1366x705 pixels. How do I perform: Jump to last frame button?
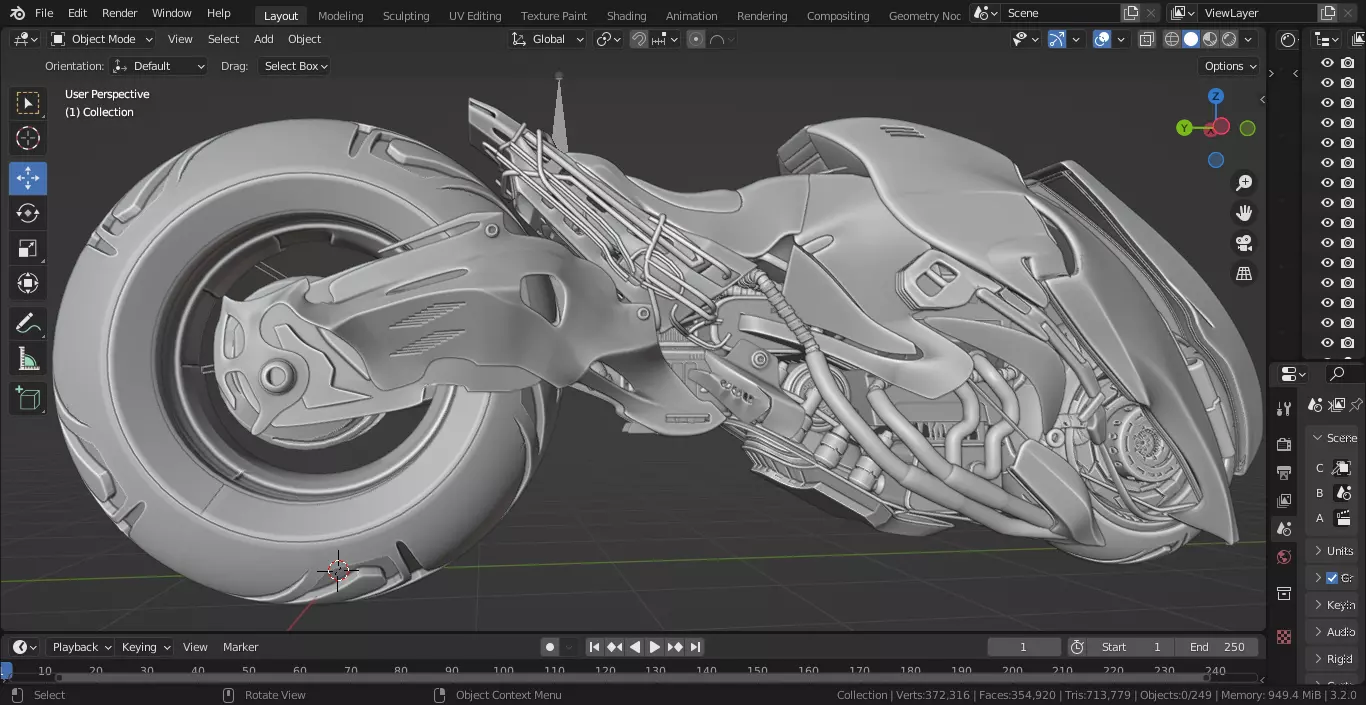click(x=695, y=647)
